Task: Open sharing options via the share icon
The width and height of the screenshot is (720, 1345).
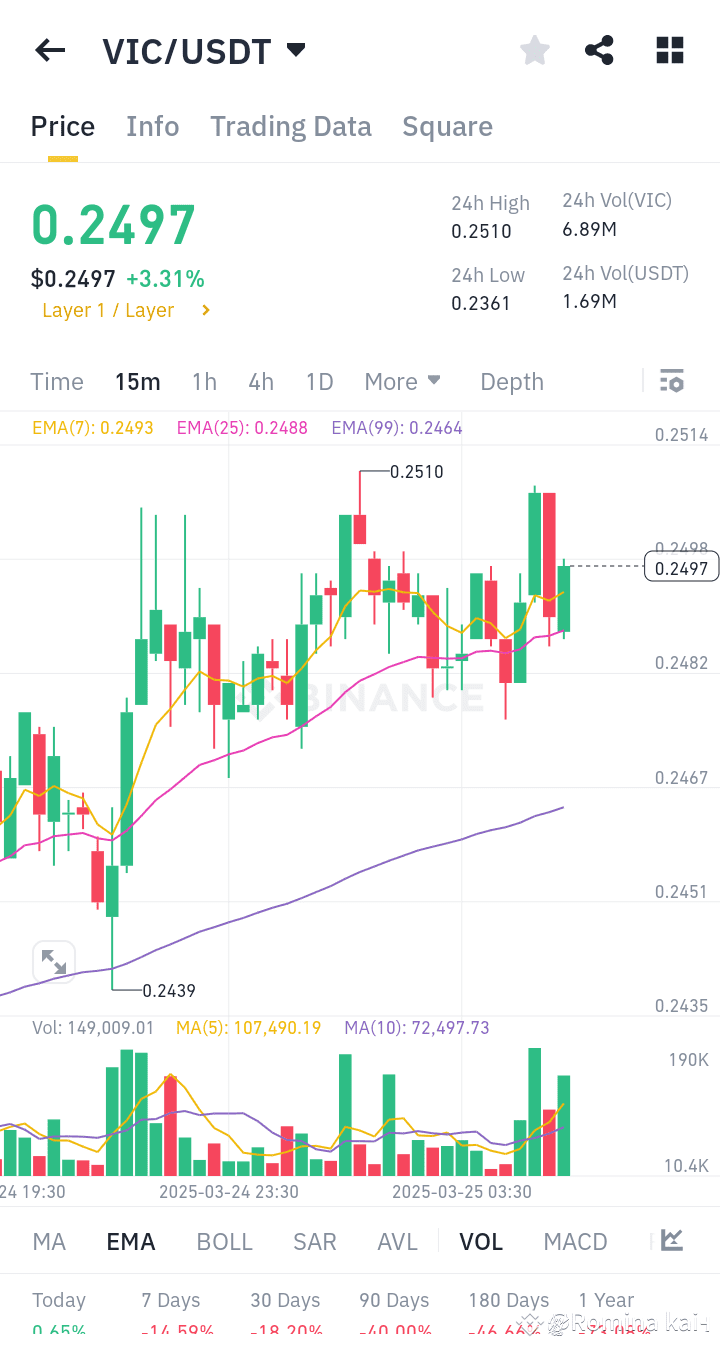Action: (599, 50)
